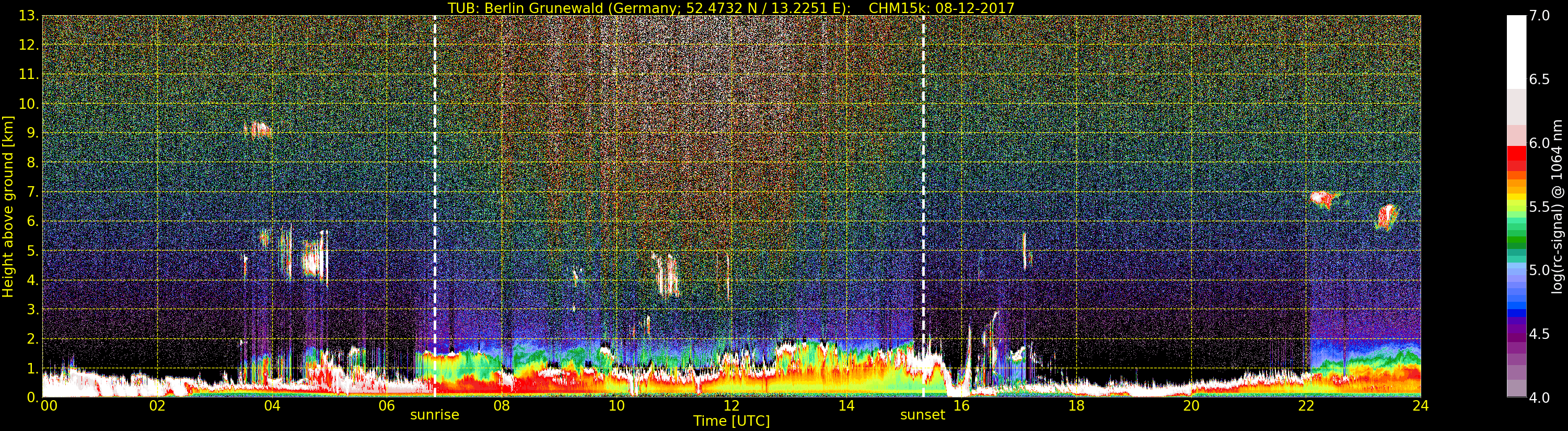
Task: Click the Time [UTC] axis label
Action: coord(731,421)
